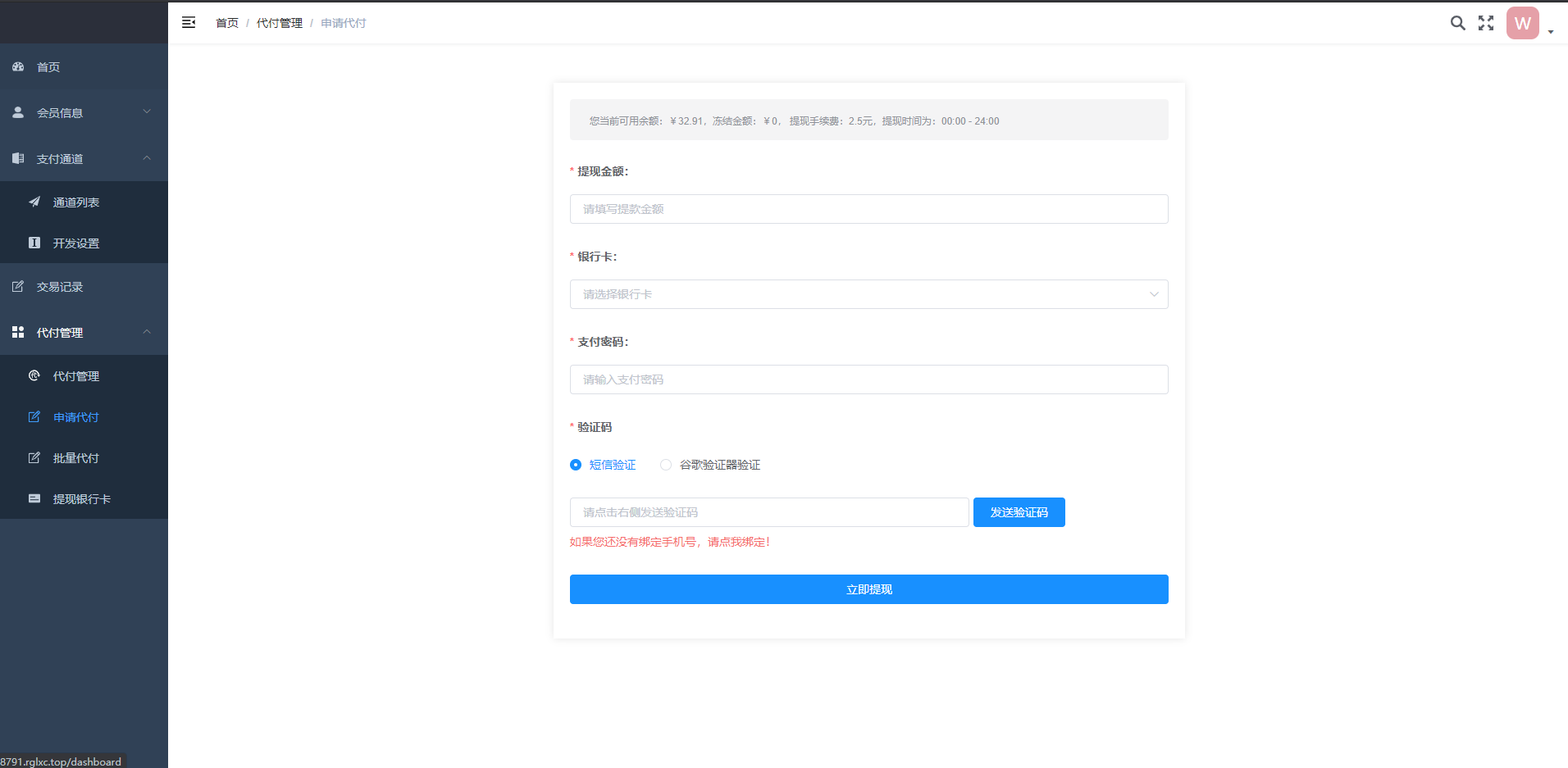
Task: Focus the 提现金额 amount input field
Action: pyautogui.click(x=868, y=209)
